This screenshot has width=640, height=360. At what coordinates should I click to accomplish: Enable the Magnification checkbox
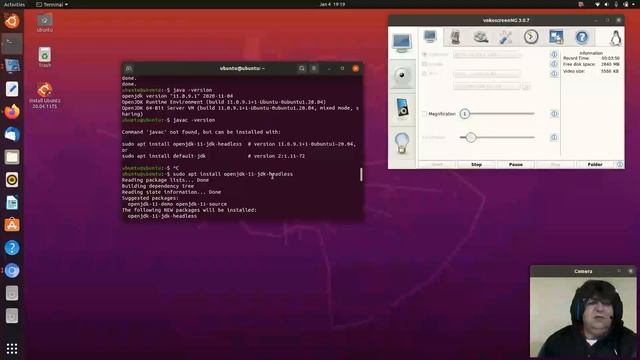click(x=424, y=114)
